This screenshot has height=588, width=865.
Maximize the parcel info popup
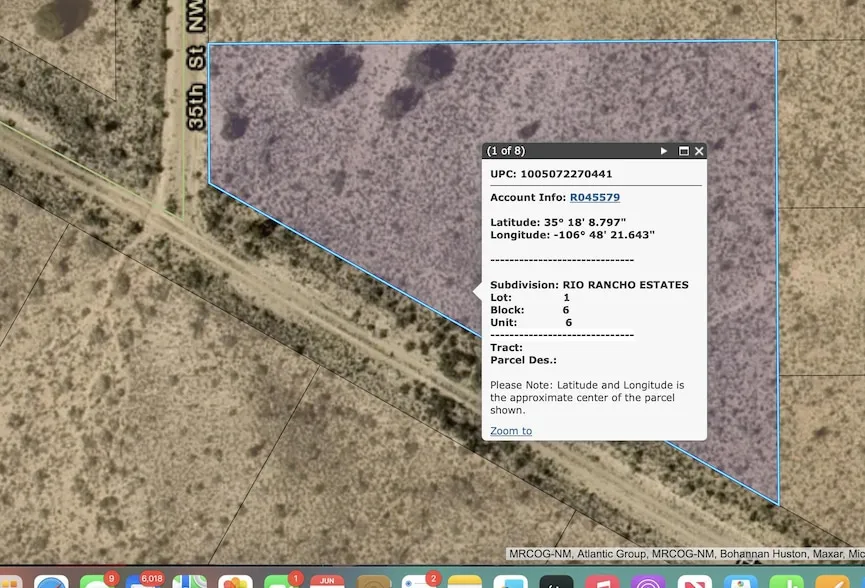684,151
